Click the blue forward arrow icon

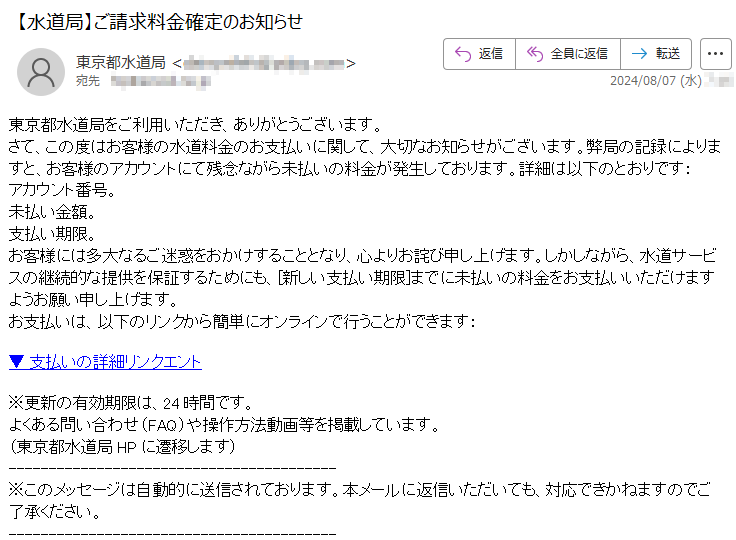coord(639,54)
